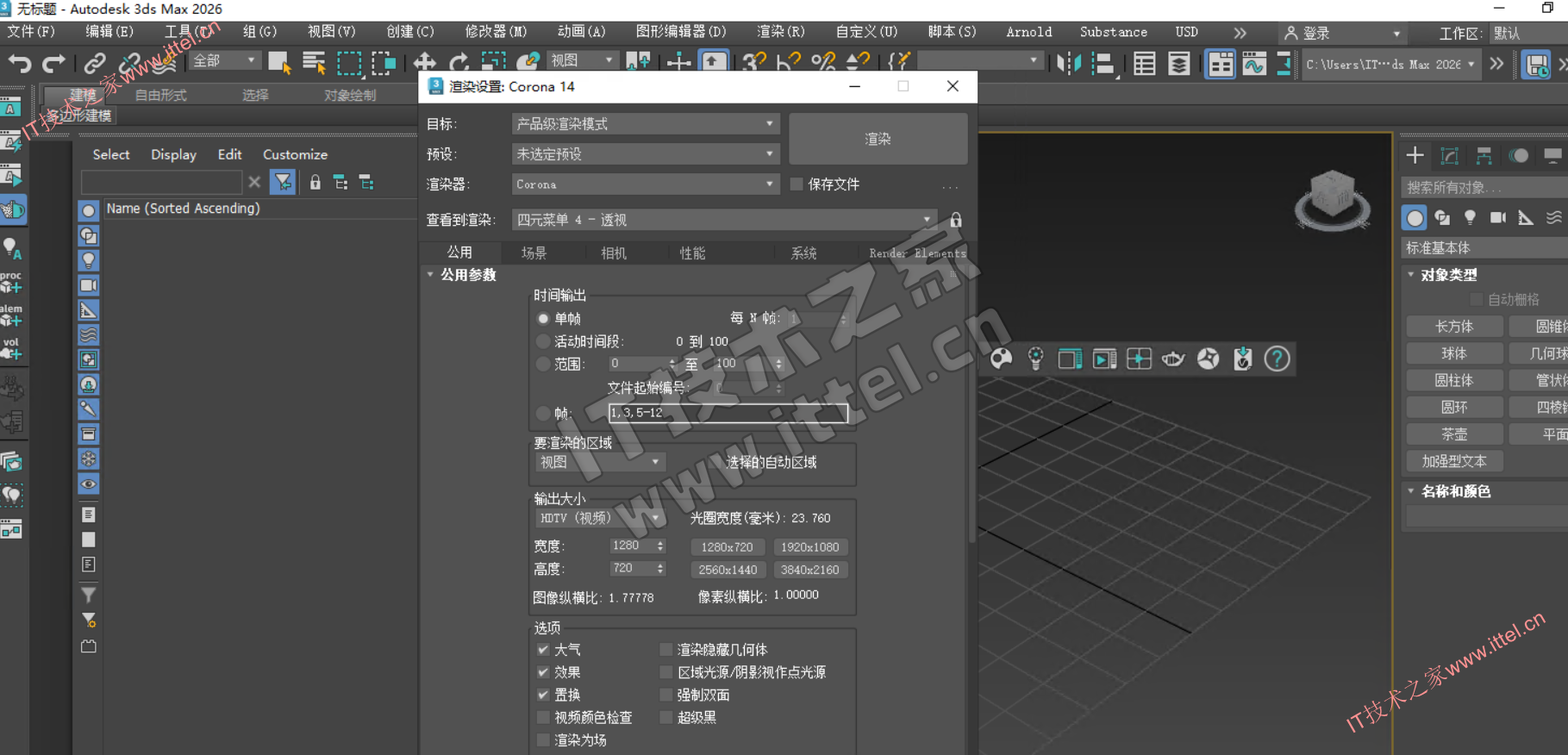Click the Undo arrow in main toolbar
The image size is (1568, 755).
coord(20,63)
